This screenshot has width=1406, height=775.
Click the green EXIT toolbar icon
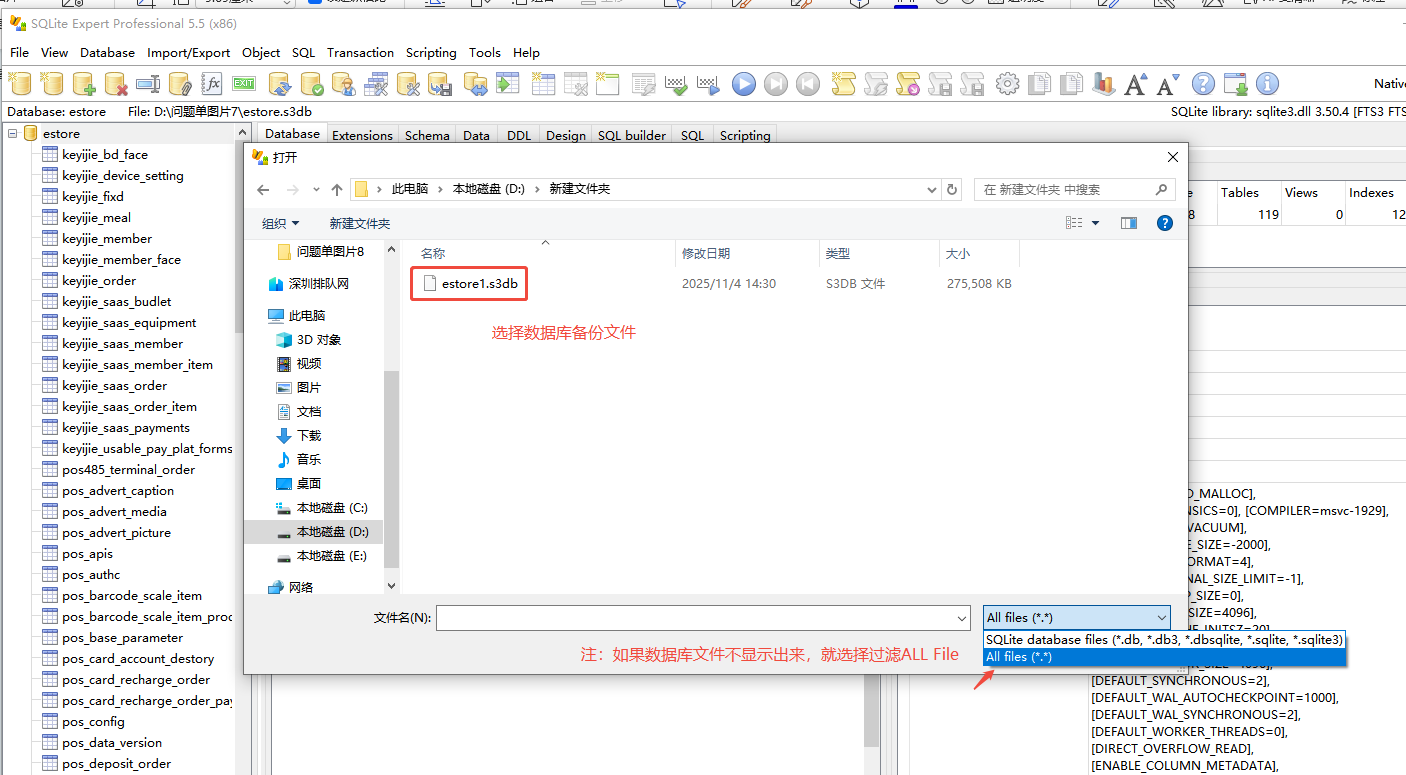[244, 84]
